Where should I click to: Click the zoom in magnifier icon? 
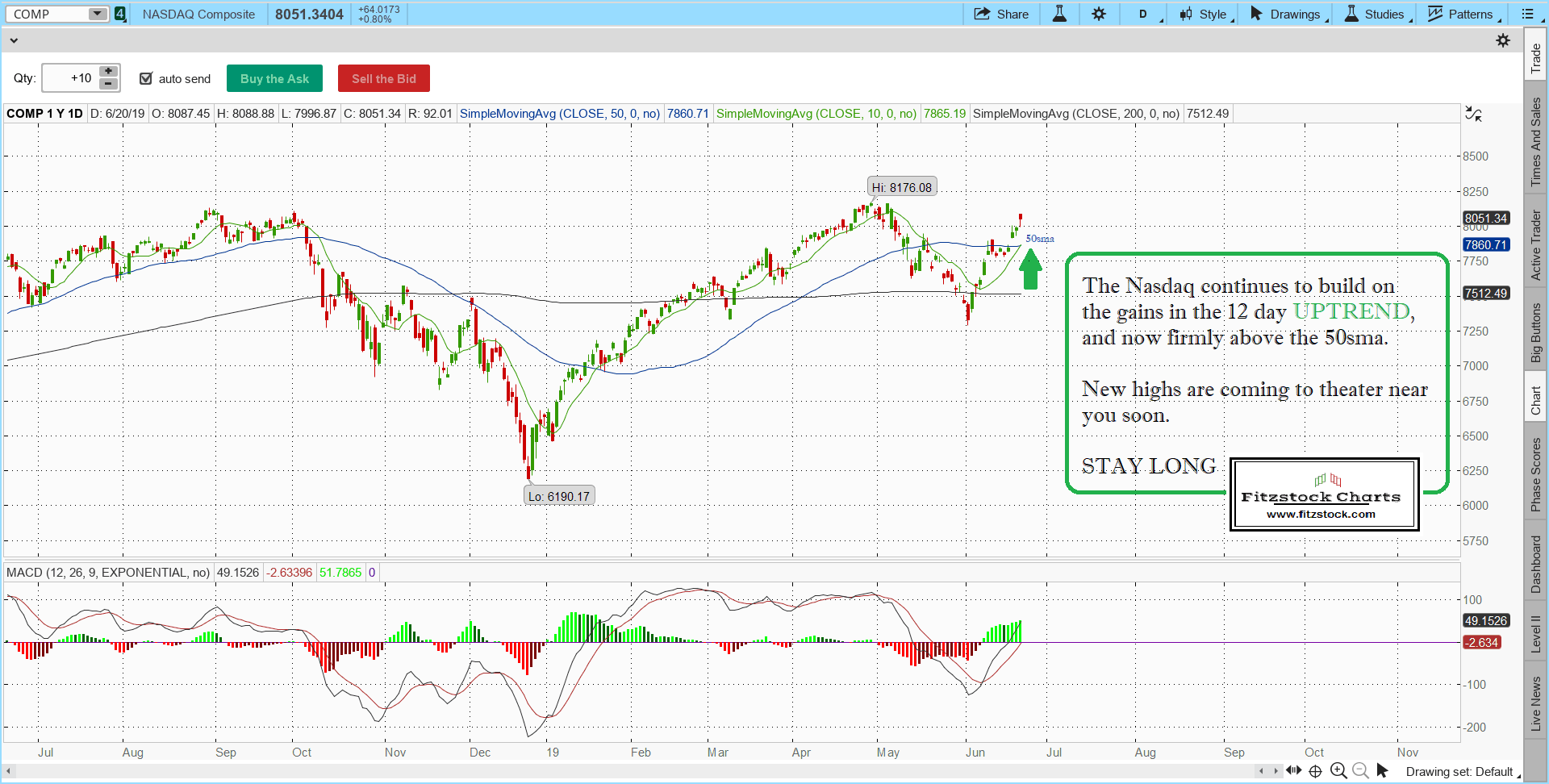tap(1338, 771)
